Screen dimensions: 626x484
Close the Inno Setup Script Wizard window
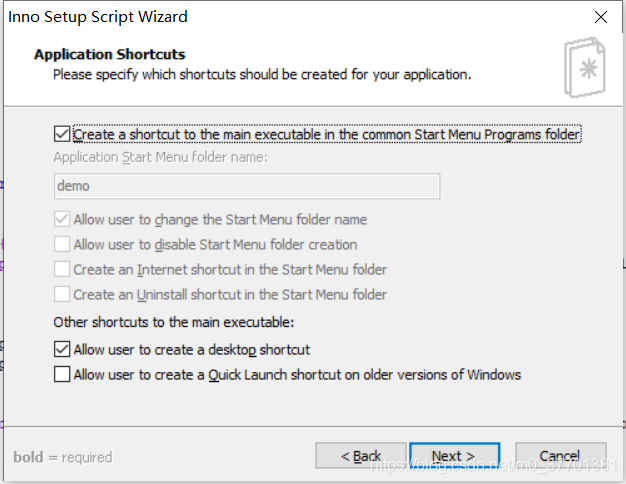[x=600, y=17]
